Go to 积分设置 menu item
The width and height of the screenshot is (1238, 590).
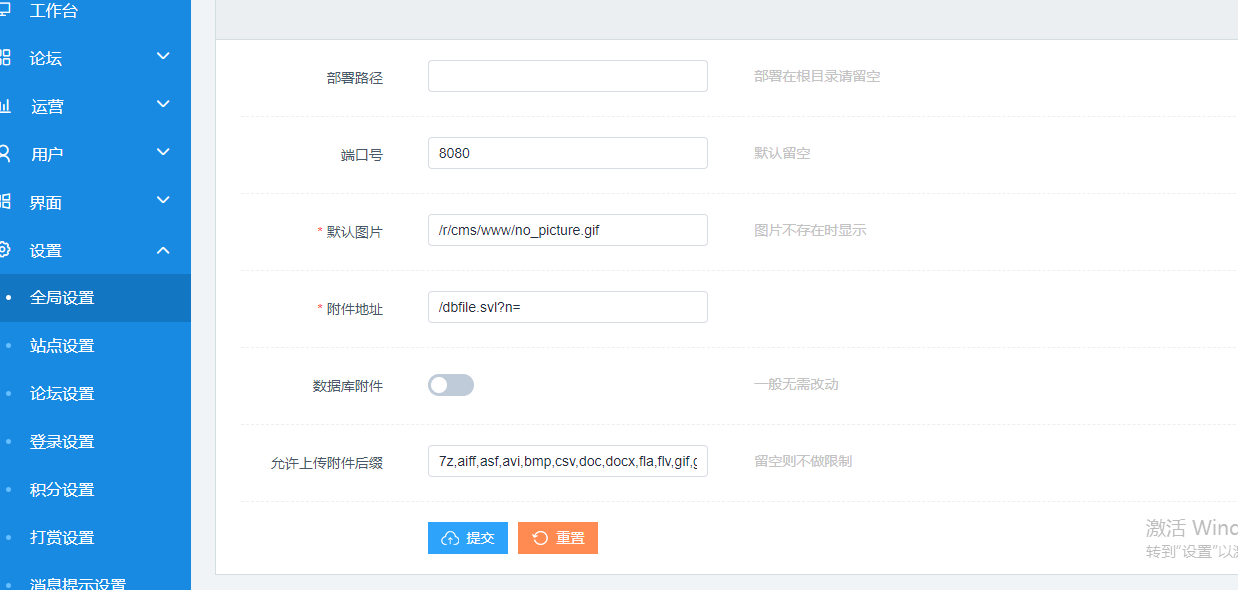[x=62, y=490]
